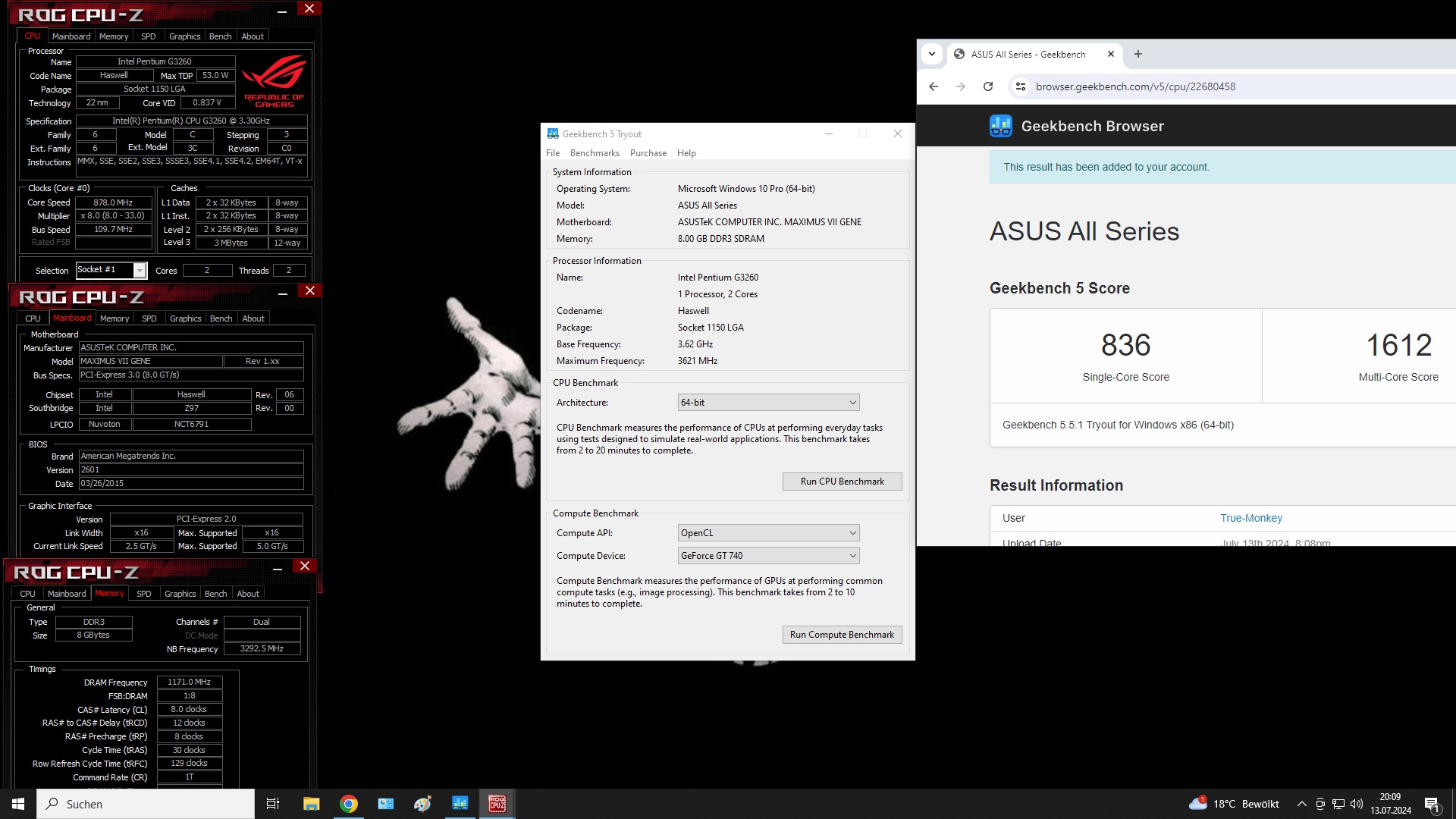Open the Compute Device dropdown
This screenshot has height=819, width=1456.
click(x=768, y=556)
